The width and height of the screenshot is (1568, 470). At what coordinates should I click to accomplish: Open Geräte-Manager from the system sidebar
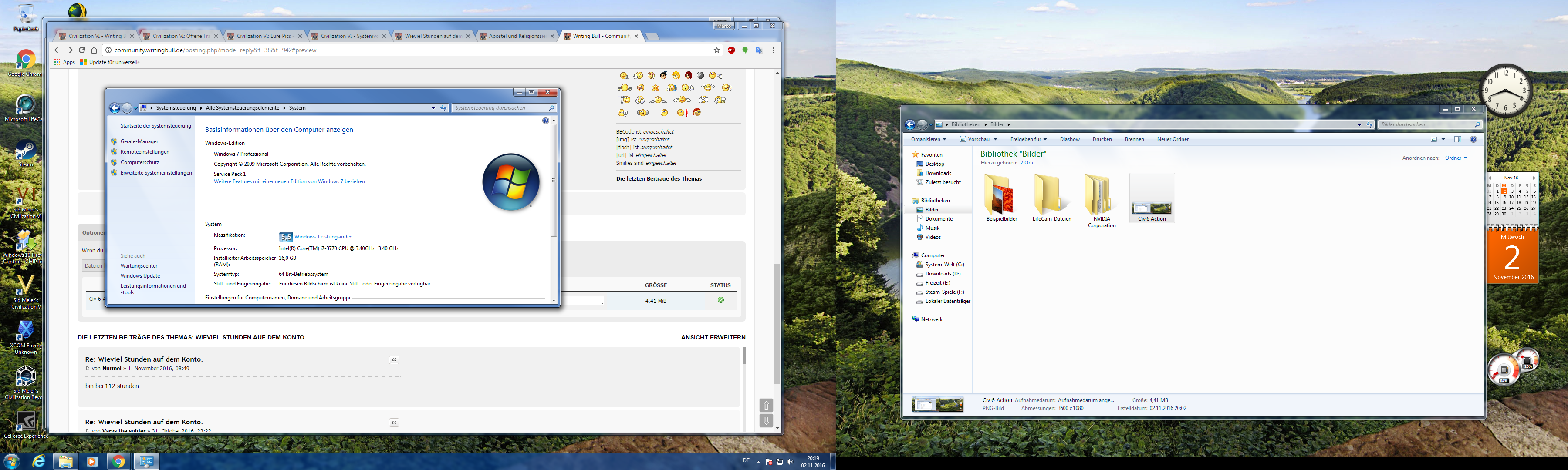[x=139, y=141]
